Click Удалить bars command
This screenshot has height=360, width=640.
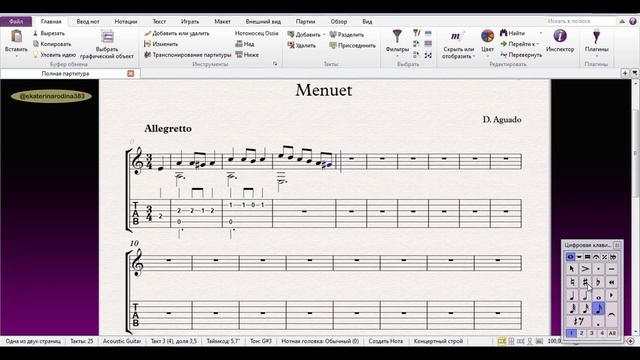(x=302, y=45)
